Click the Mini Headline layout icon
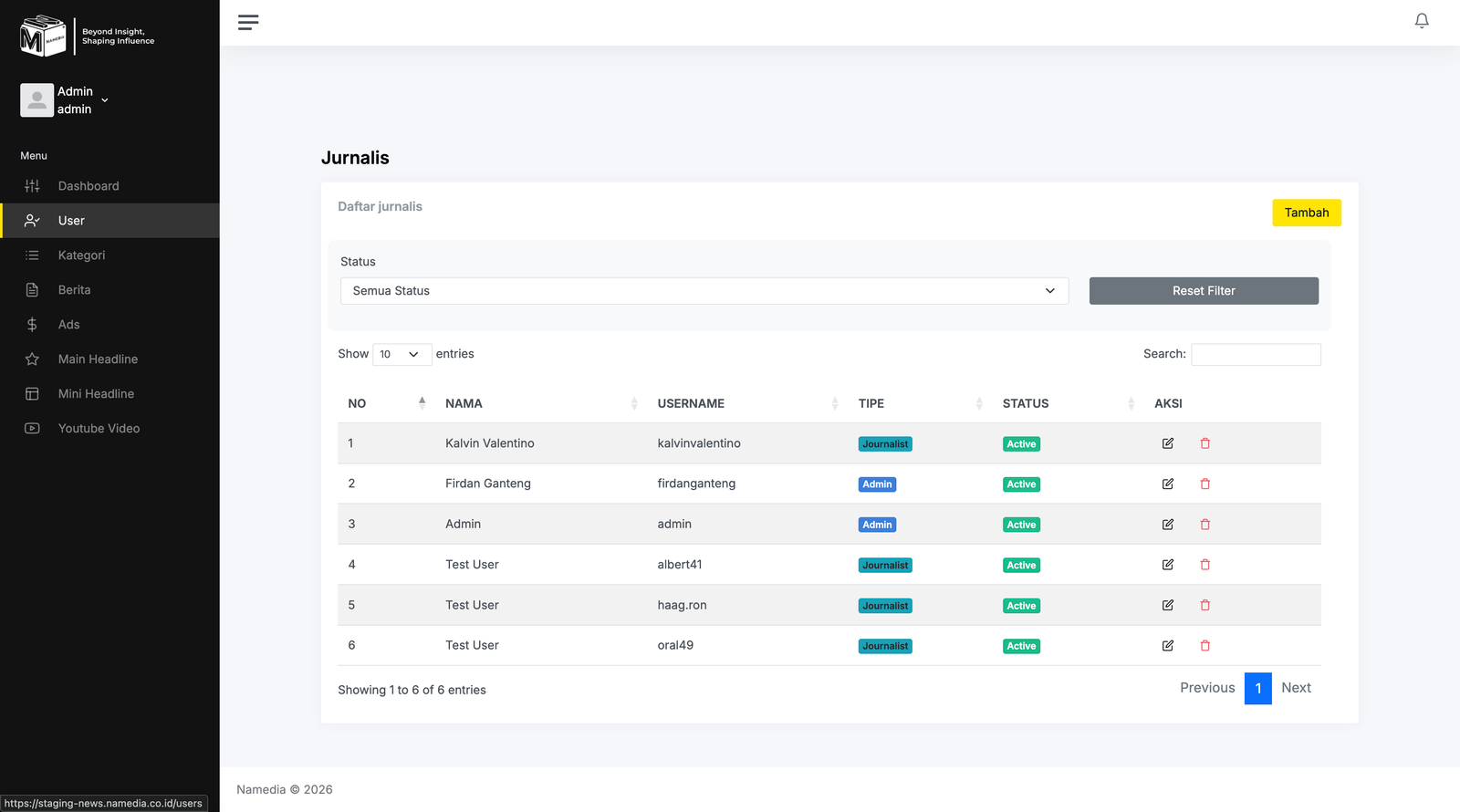Screen dimensions: 1460x812 [x=32, y=394]
